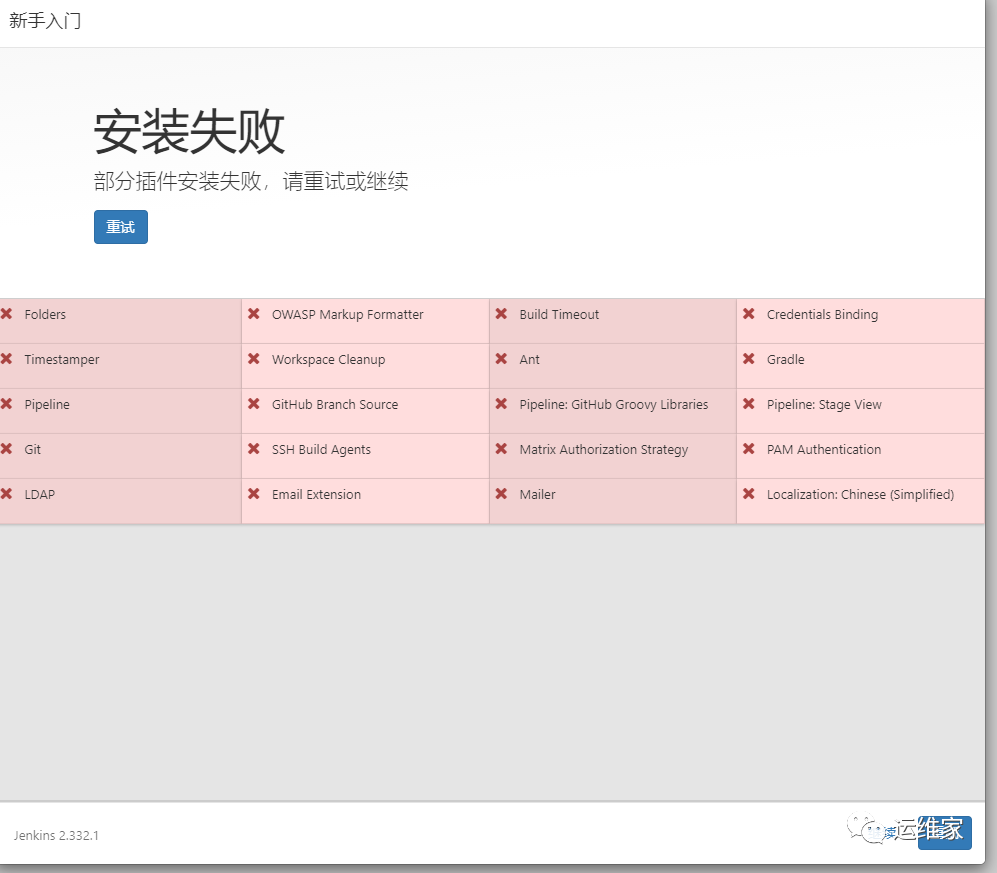Click the red X next to Credentials Binding

(749, 314)
